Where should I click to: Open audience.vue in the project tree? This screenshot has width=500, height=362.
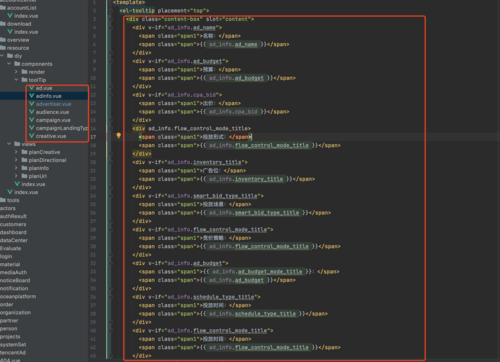point(52,112)
